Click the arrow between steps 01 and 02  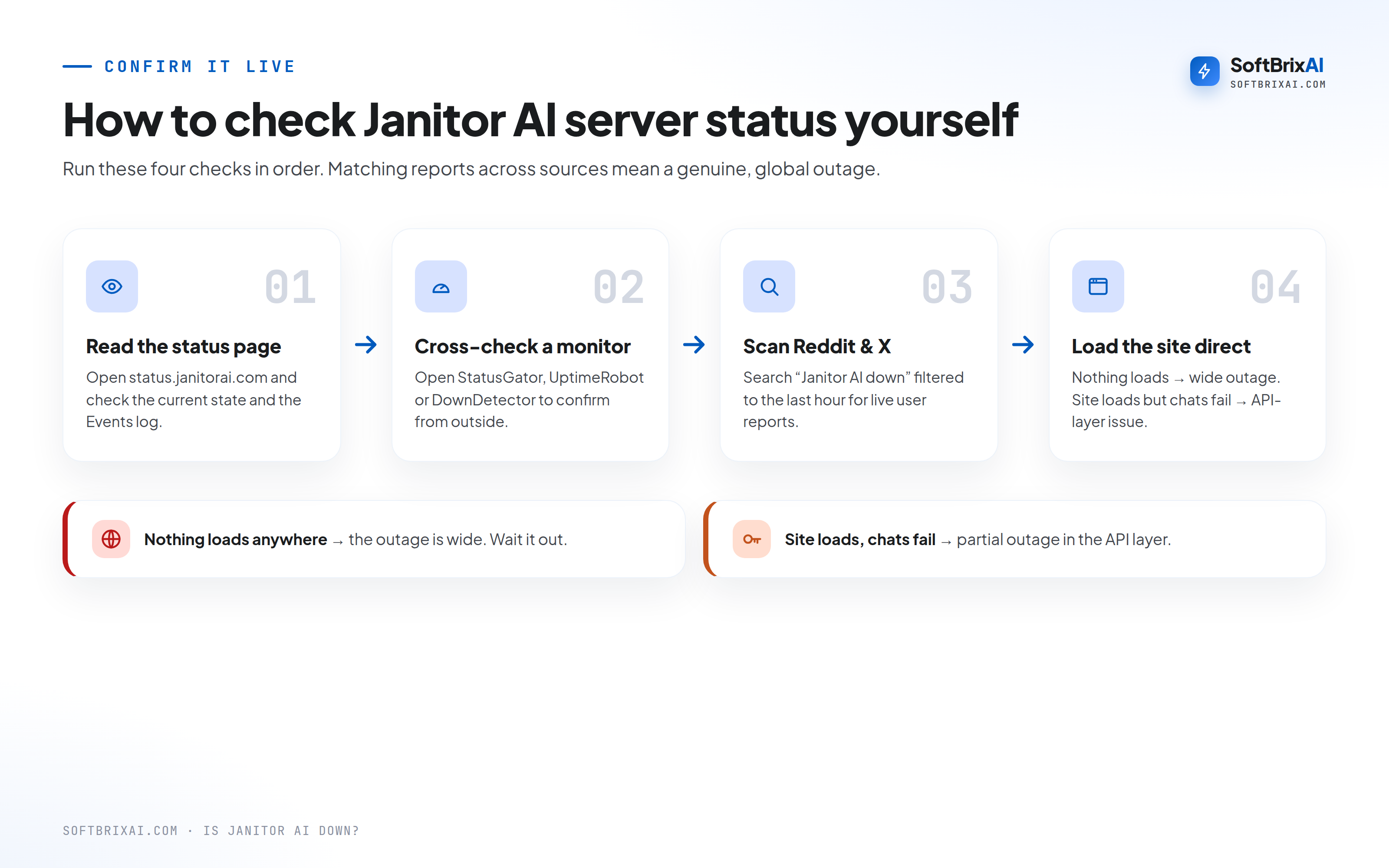coord(365,345)
